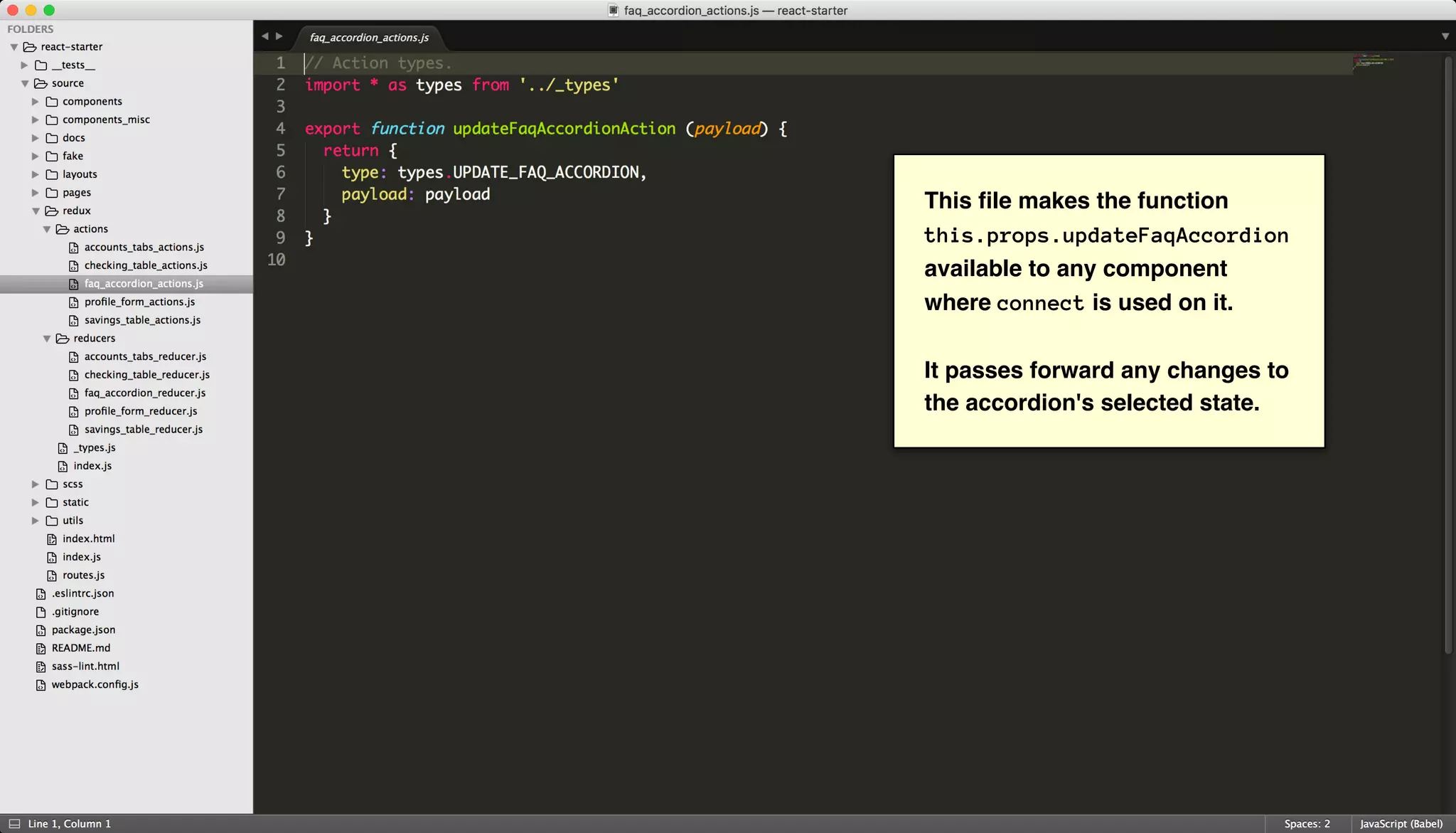Click the fake folder icon
Image resolution: width=1456 pixels, height=833 pixels.
coord(52,156)
